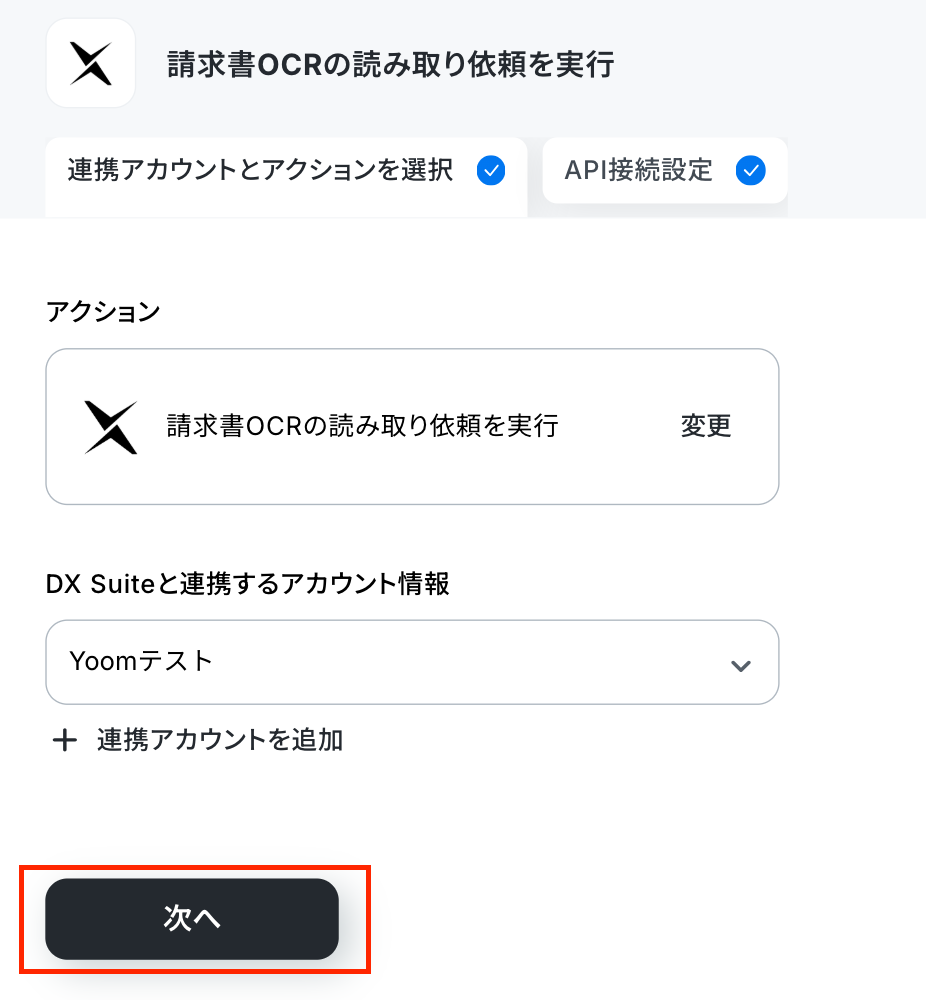Switch to the API接続設定 tab
This screenshot has width=926, height=1000.
point(665,170)
